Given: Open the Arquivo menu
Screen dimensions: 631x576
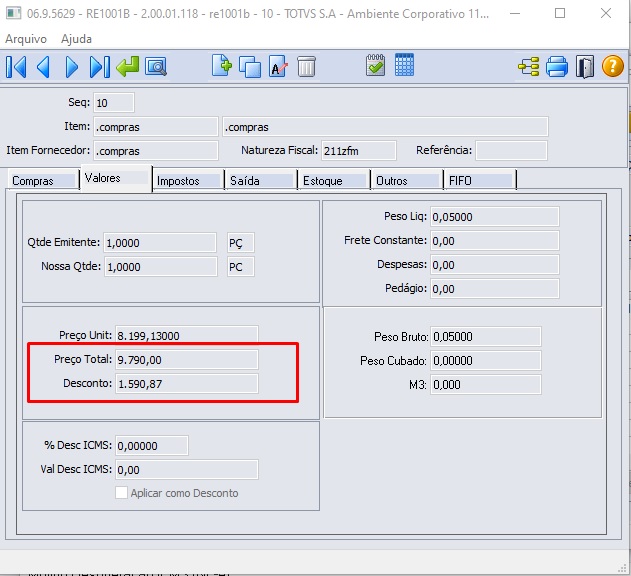Looking at the screenshot, I should 26,39.
